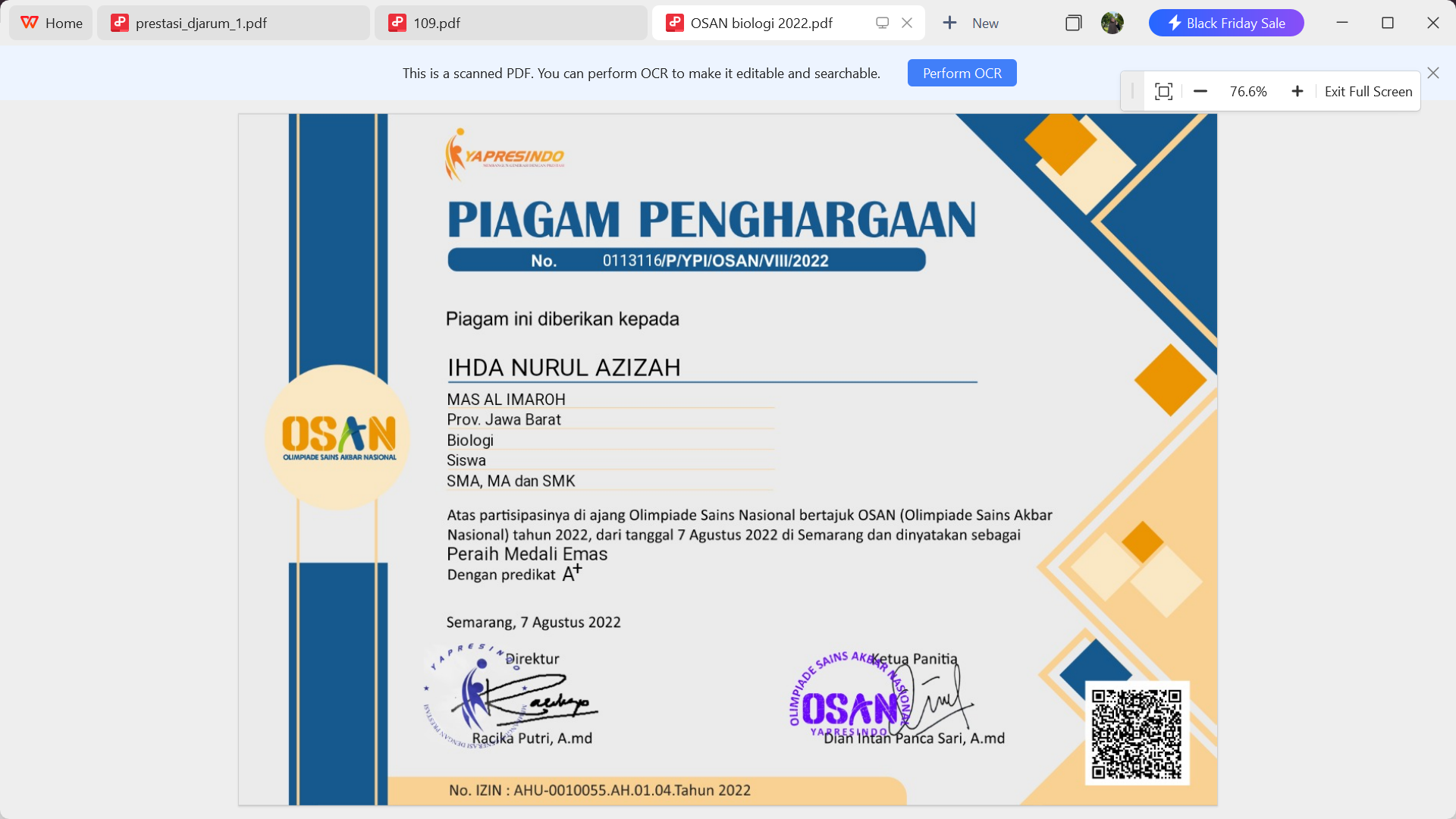Click the Perform OCR button

(962, 73)
